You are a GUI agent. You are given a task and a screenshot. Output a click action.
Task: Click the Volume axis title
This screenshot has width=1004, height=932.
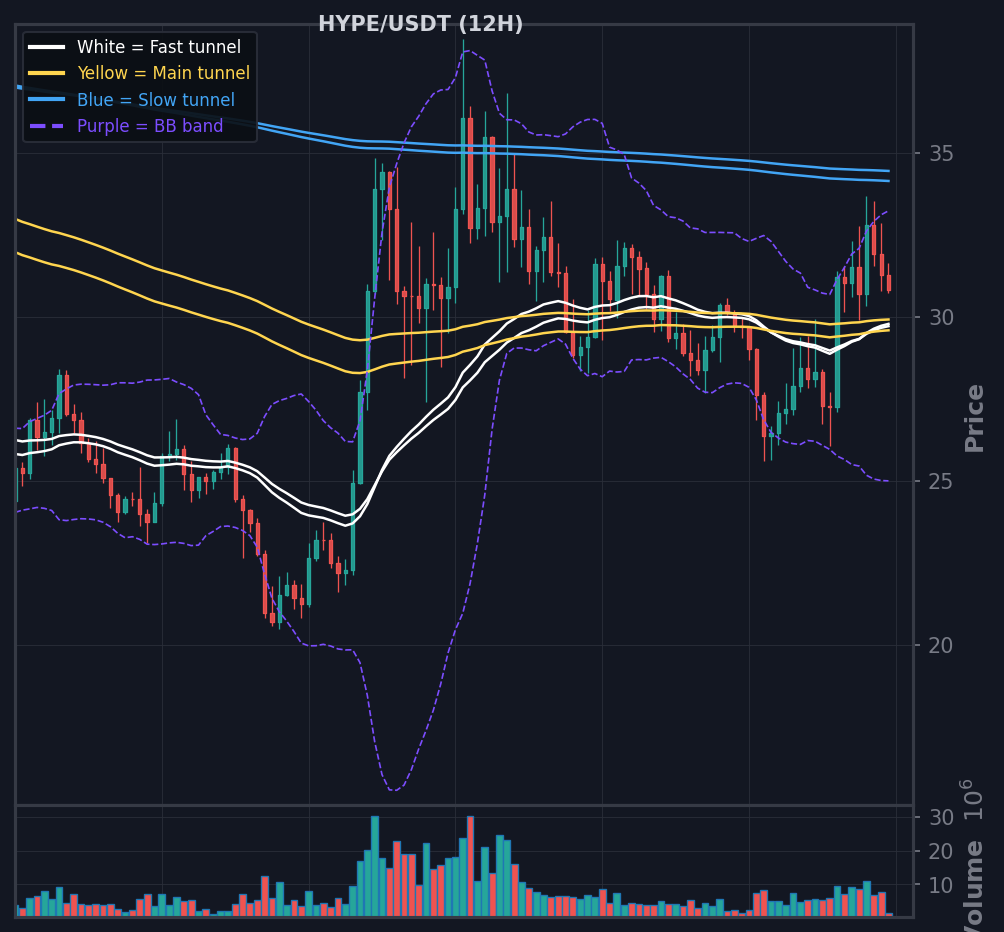(974, 887)
